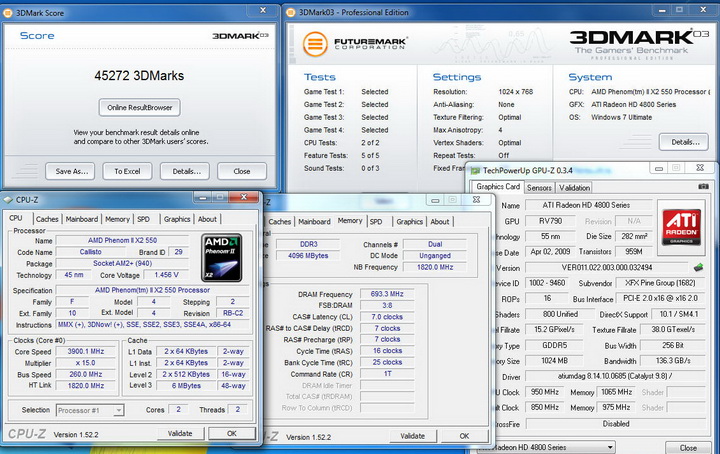Select the Graphics Card tab in GPU-Z
The image size is (720, 454).
(498, 186)
